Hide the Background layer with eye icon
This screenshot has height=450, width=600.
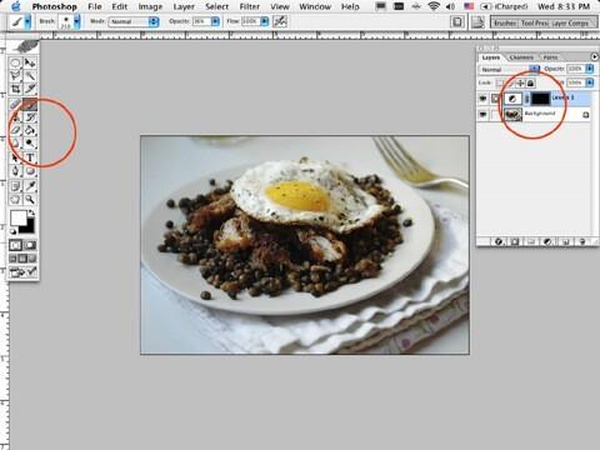coord(485,116)
